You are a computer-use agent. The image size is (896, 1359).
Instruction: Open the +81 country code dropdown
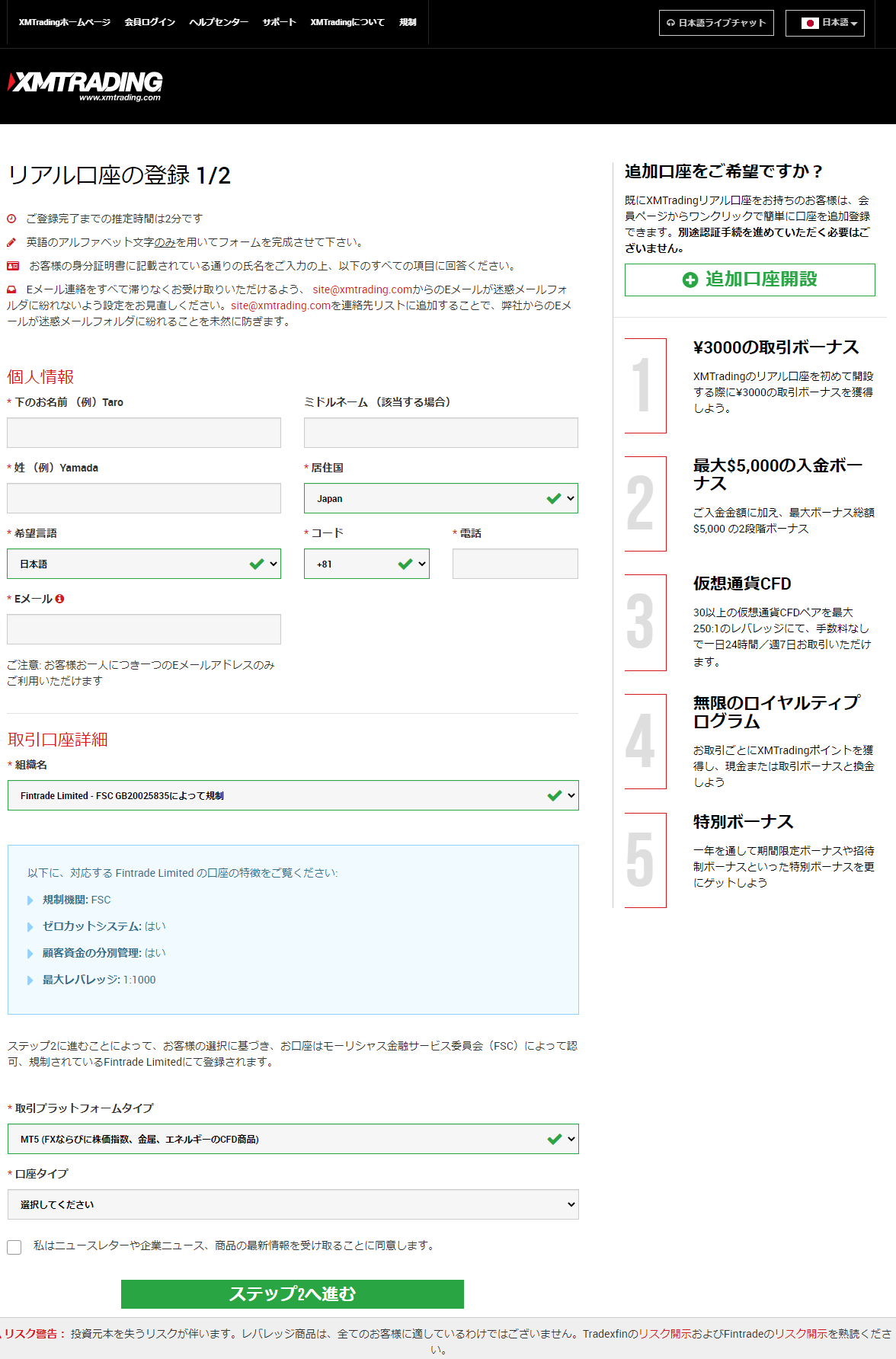tap(366, 564)
